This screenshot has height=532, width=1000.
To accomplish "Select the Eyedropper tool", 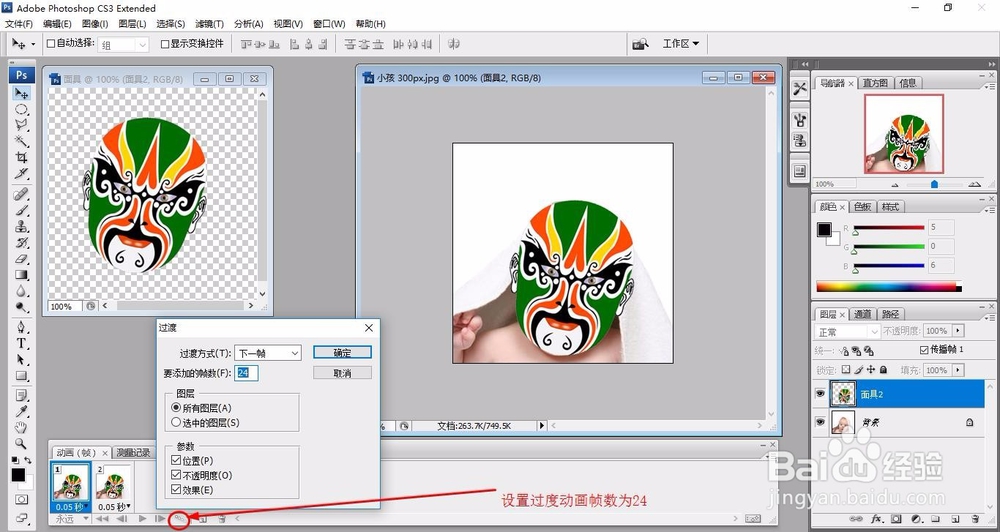I will pos(21,411).
